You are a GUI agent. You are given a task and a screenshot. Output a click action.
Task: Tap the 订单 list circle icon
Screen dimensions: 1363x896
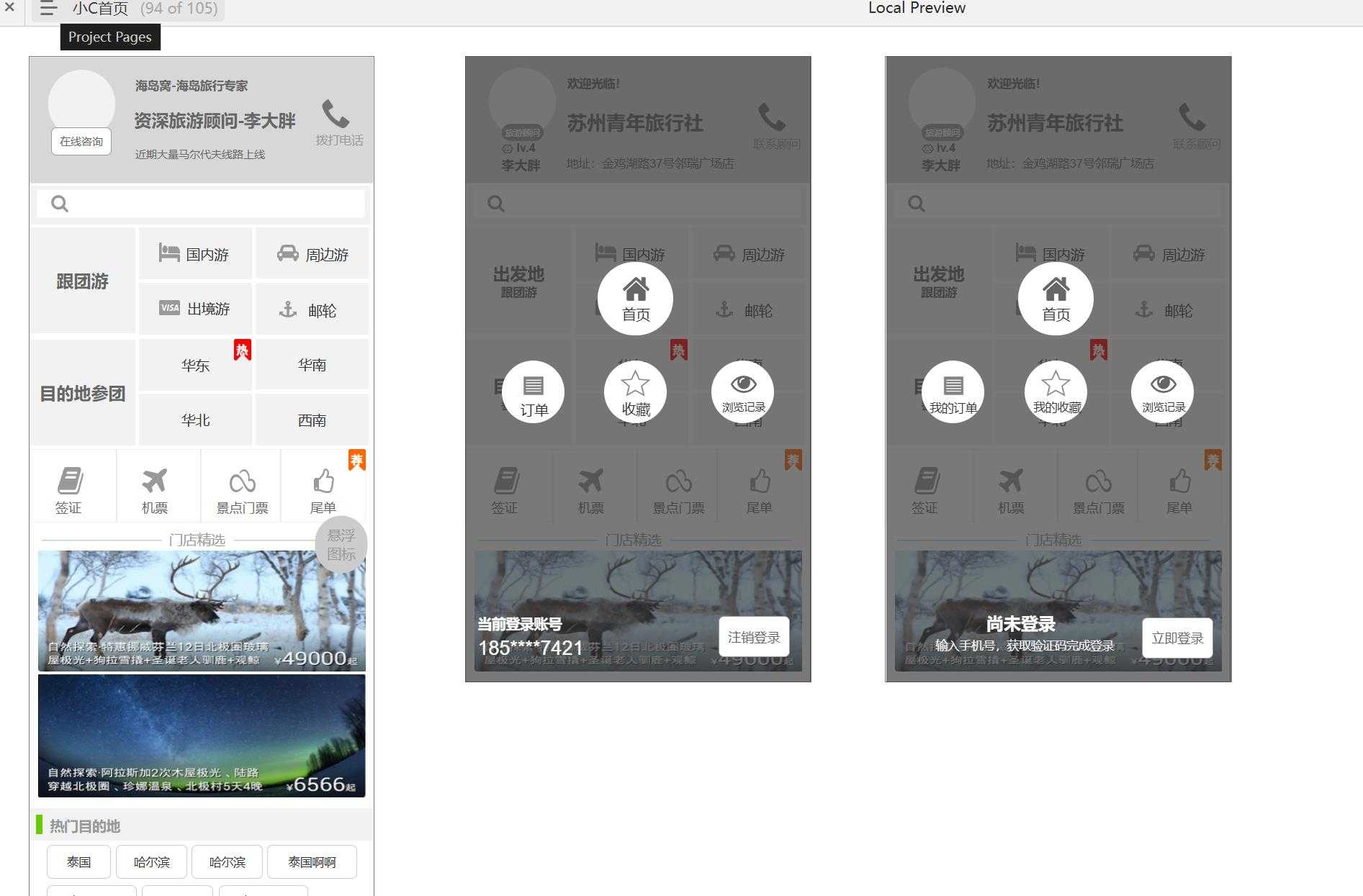click(x=533, y=392)
